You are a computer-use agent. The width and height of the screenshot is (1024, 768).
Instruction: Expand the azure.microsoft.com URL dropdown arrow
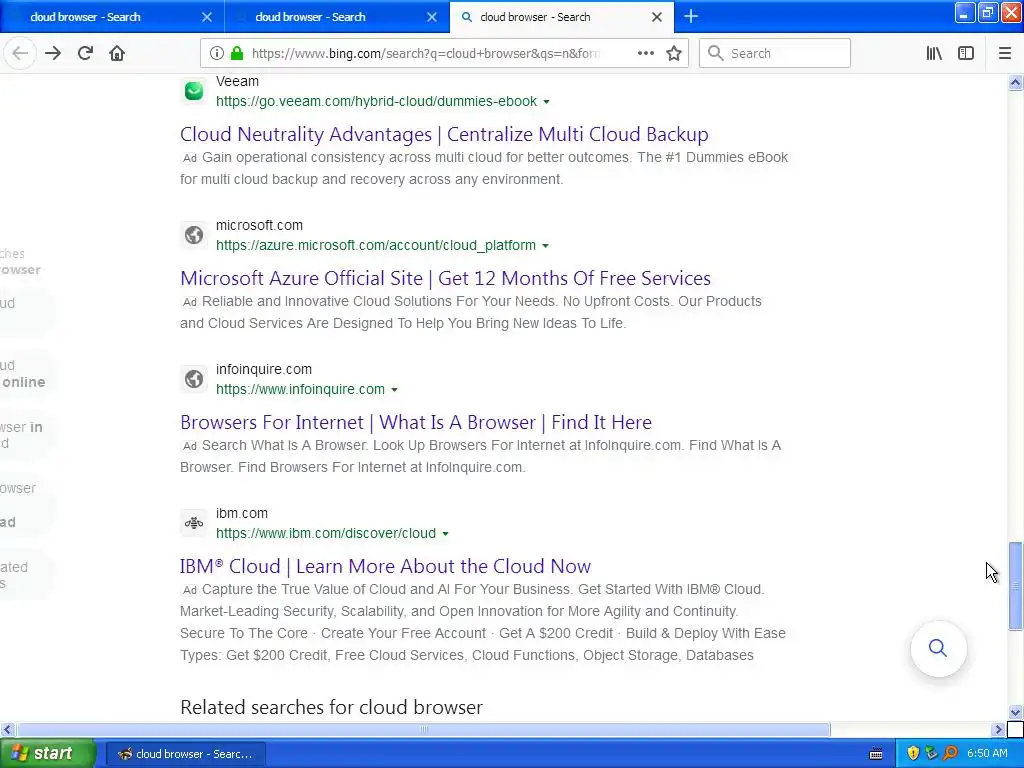[x=545, y=246]
